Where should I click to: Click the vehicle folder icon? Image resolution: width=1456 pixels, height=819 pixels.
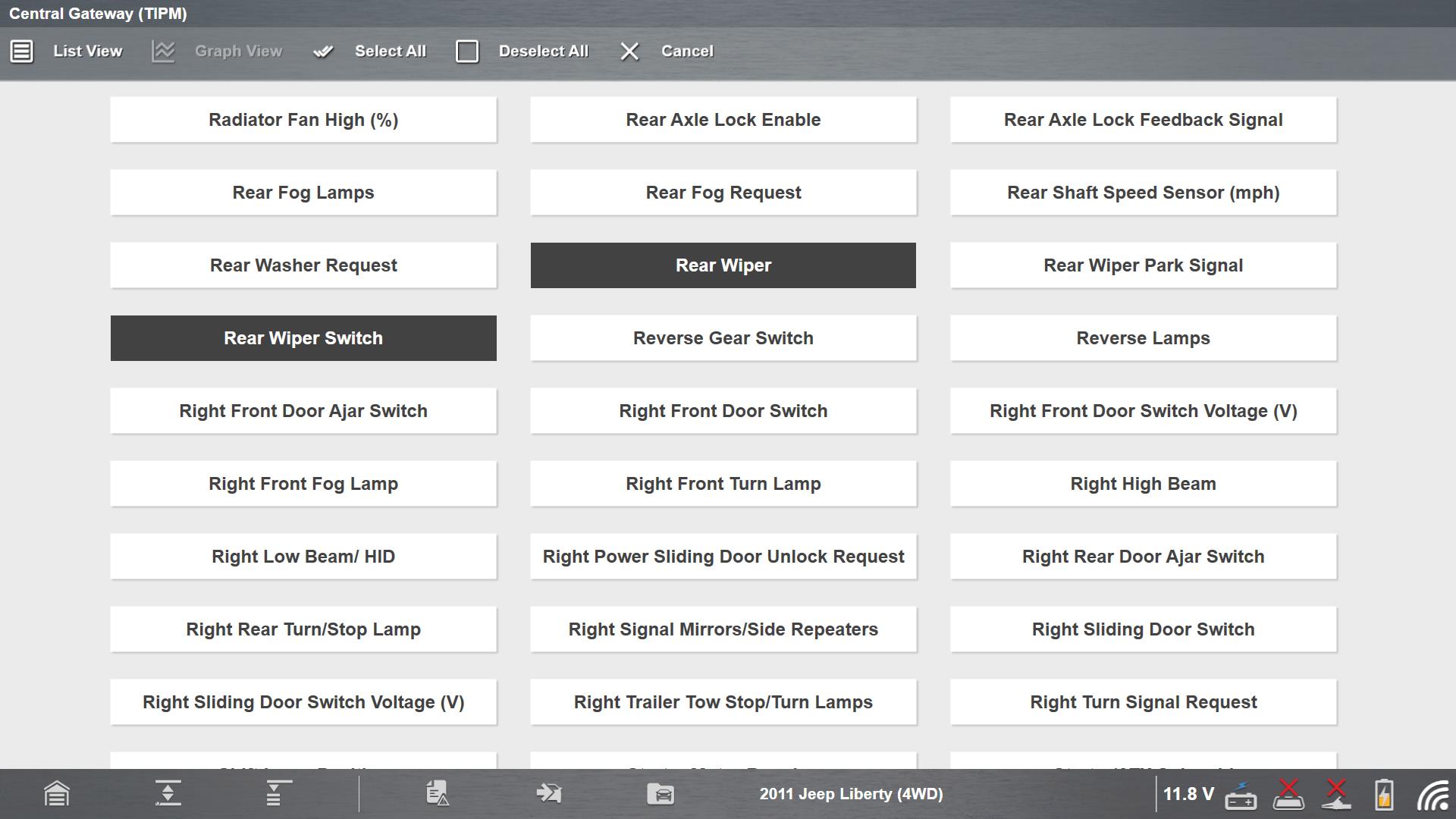coord(661,794)
